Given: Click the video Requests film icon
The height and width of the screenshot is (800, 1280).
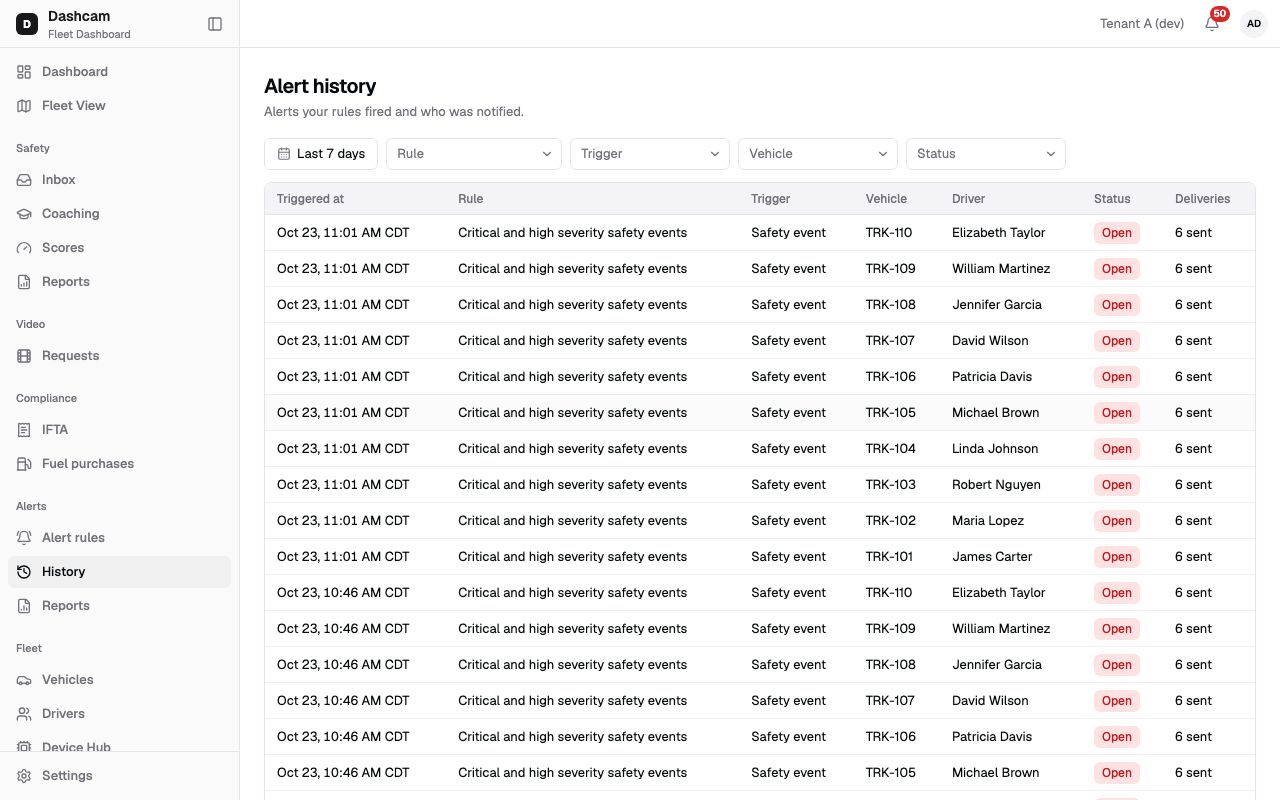Looking at the screenshot, I should (x=24, y=356).
